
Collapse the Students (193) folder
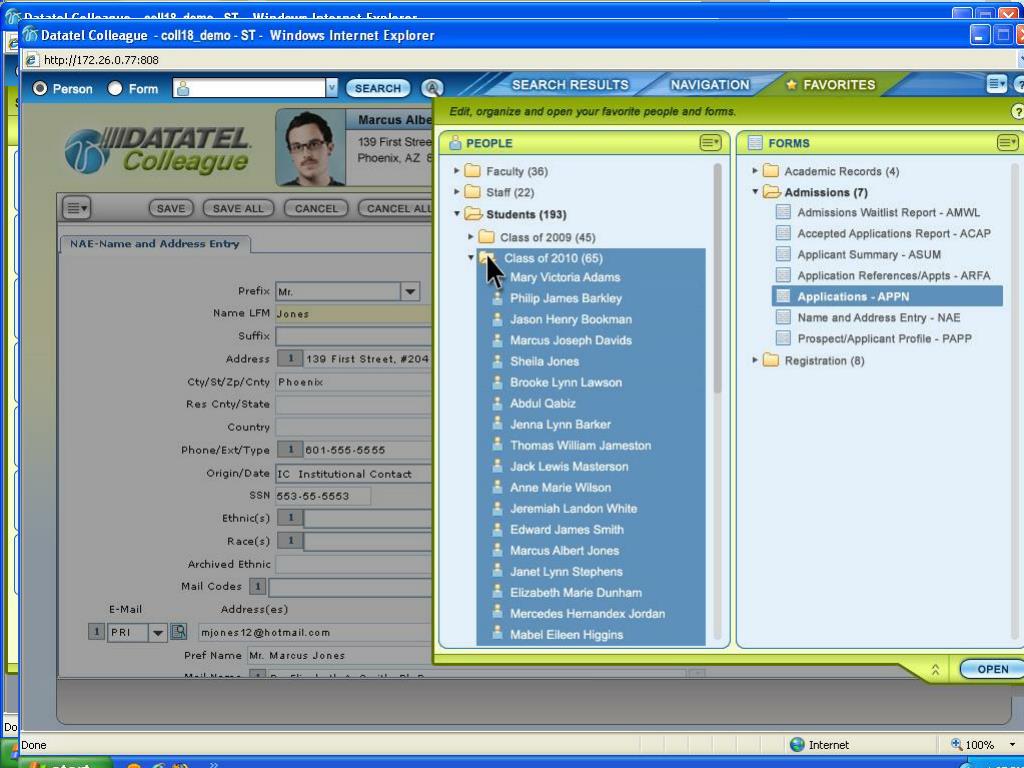[456, 214]
